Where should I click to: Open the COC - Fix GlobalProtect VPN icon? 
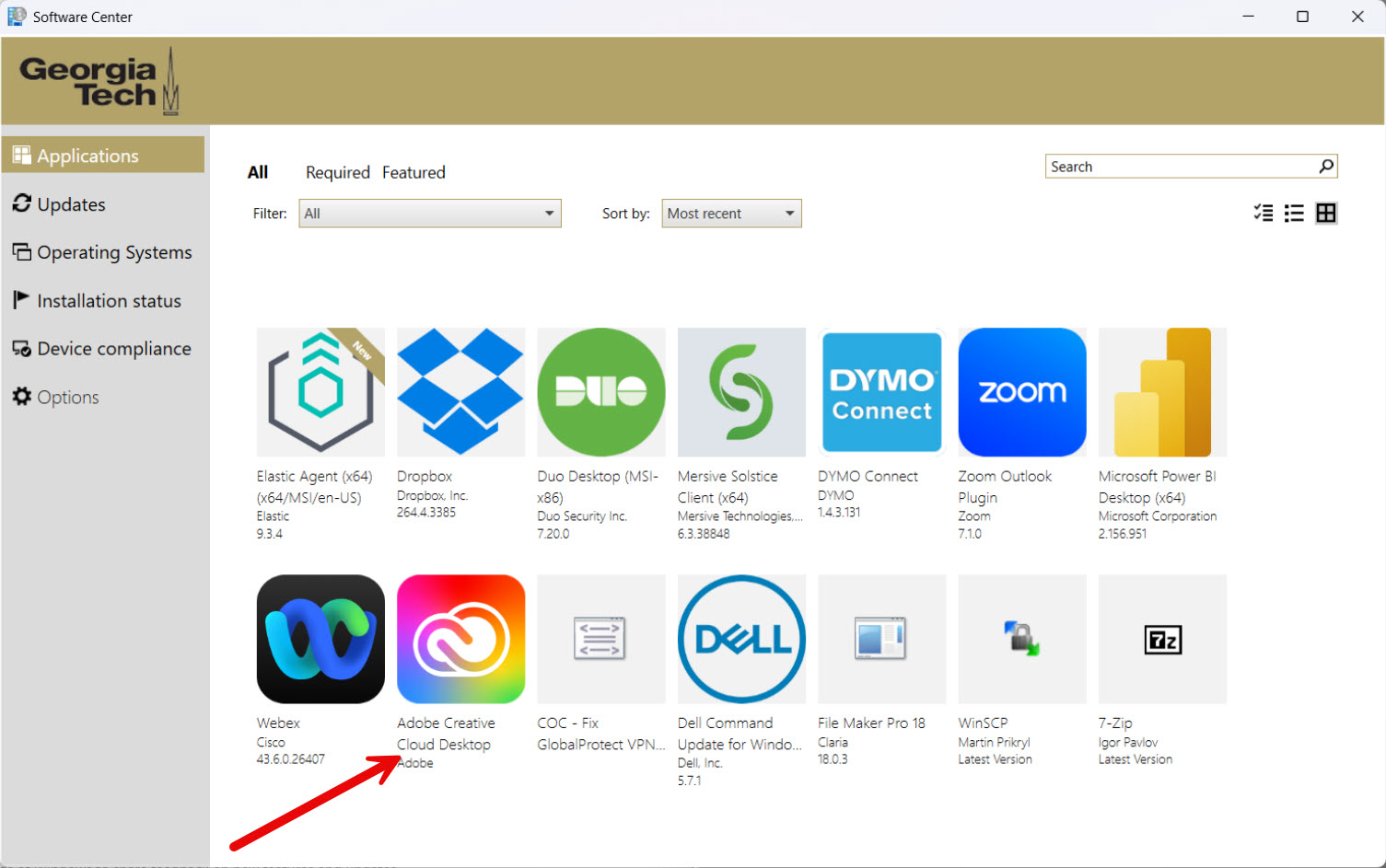click(601, 640)
